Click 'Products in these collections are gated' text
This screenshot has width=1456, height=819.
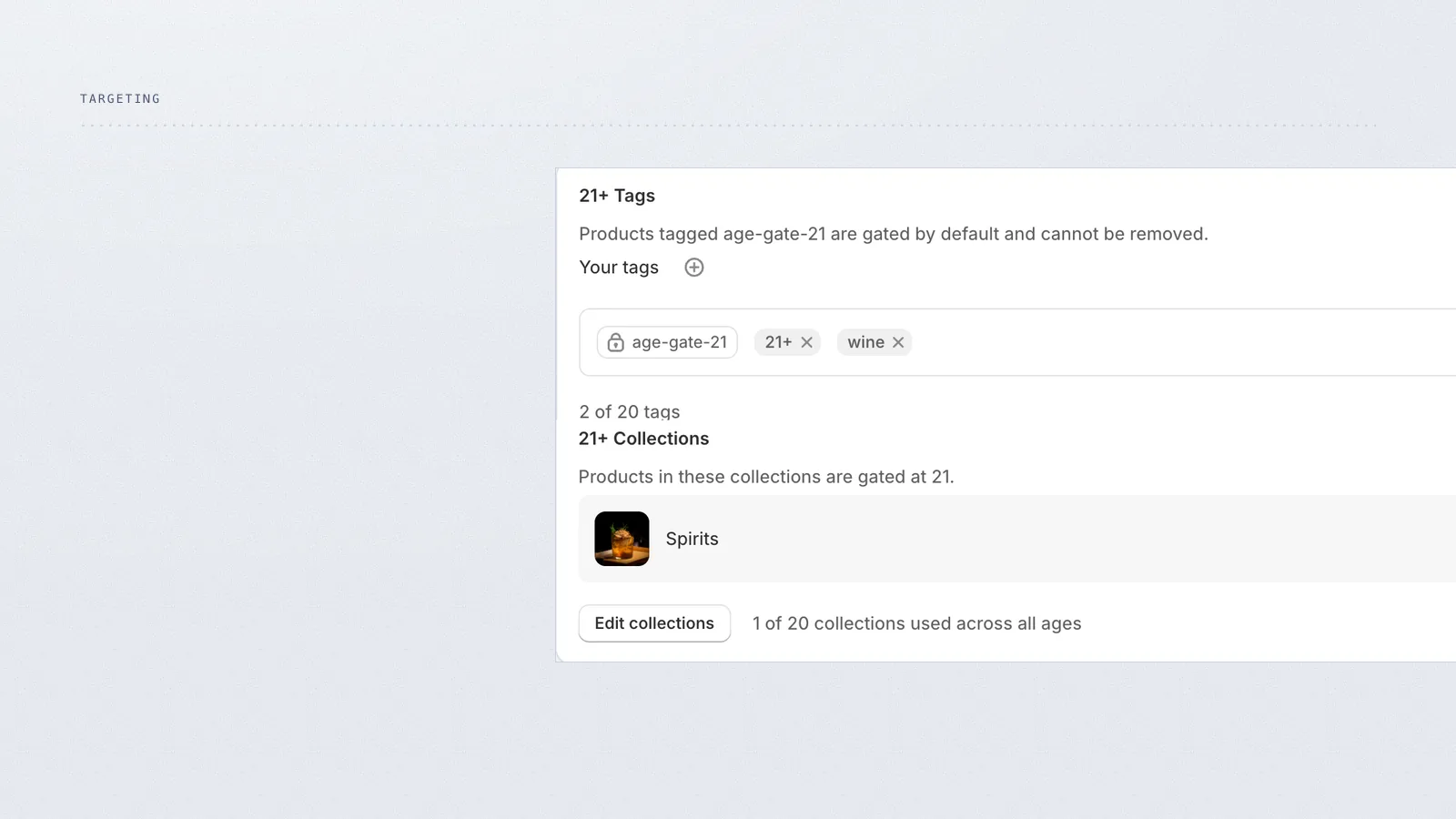(766, 477)
